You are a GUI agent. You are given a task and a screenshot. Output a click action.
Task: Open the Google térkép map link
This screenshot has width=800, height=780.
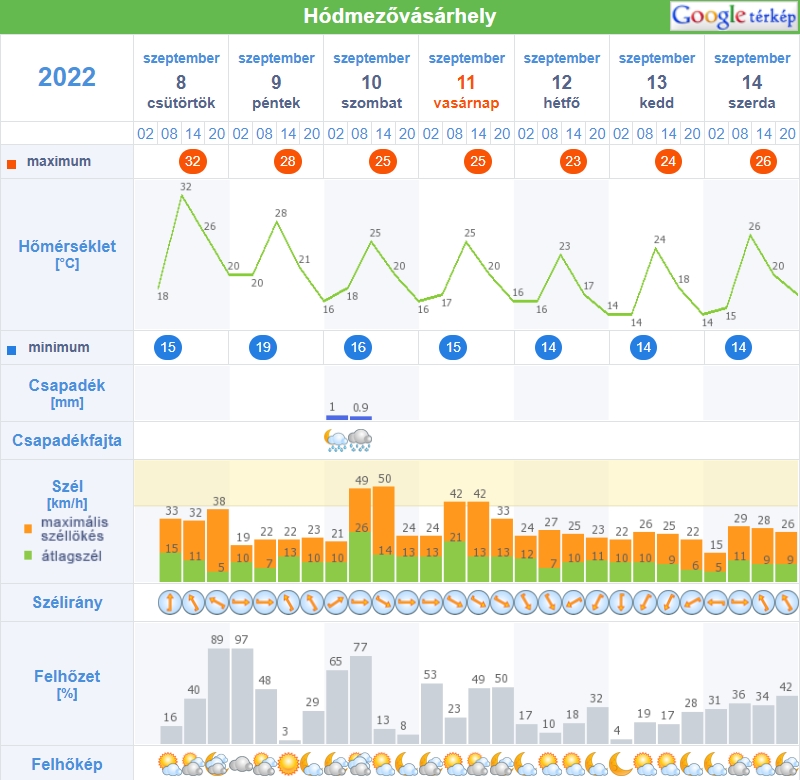734,16
